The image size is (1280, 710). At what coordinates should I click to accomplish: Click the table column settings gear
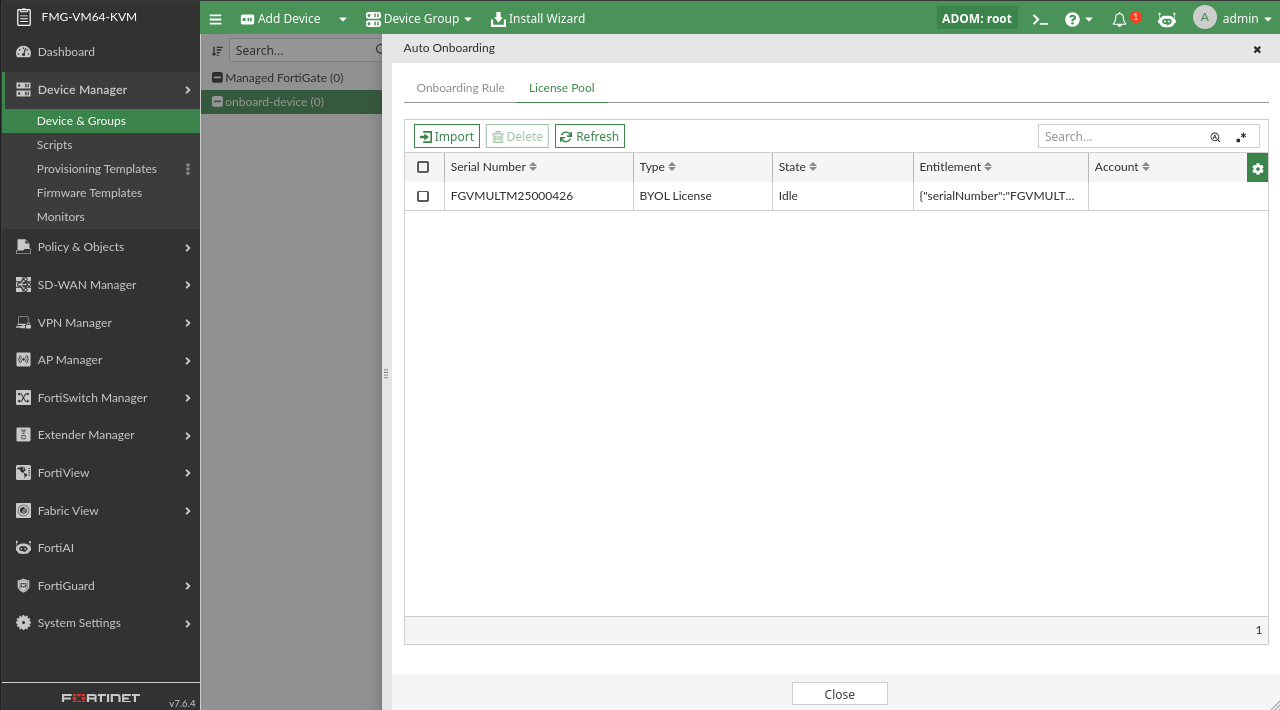(x=1257, y=168)
